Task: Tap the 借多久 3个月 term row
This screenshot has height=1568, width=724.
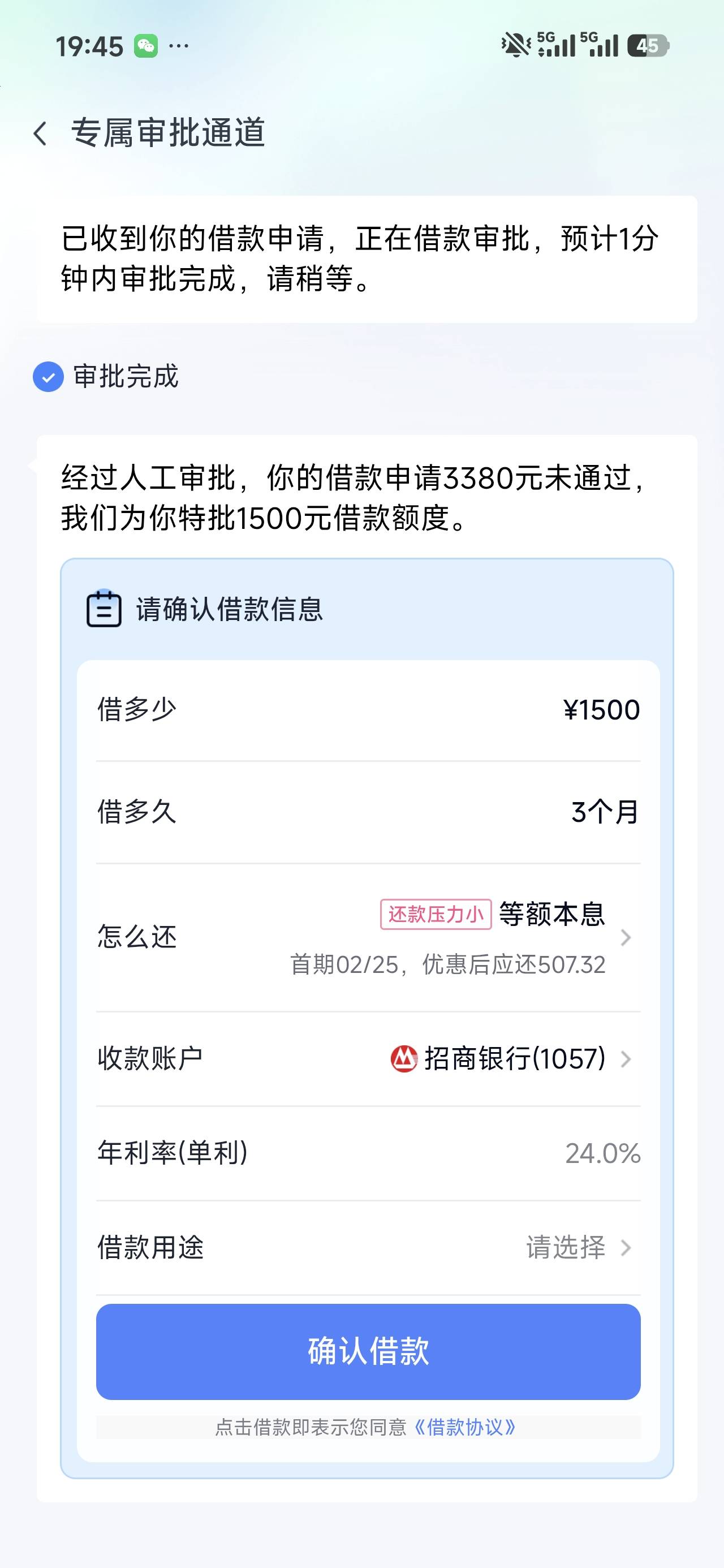Action: coord(368,812)
